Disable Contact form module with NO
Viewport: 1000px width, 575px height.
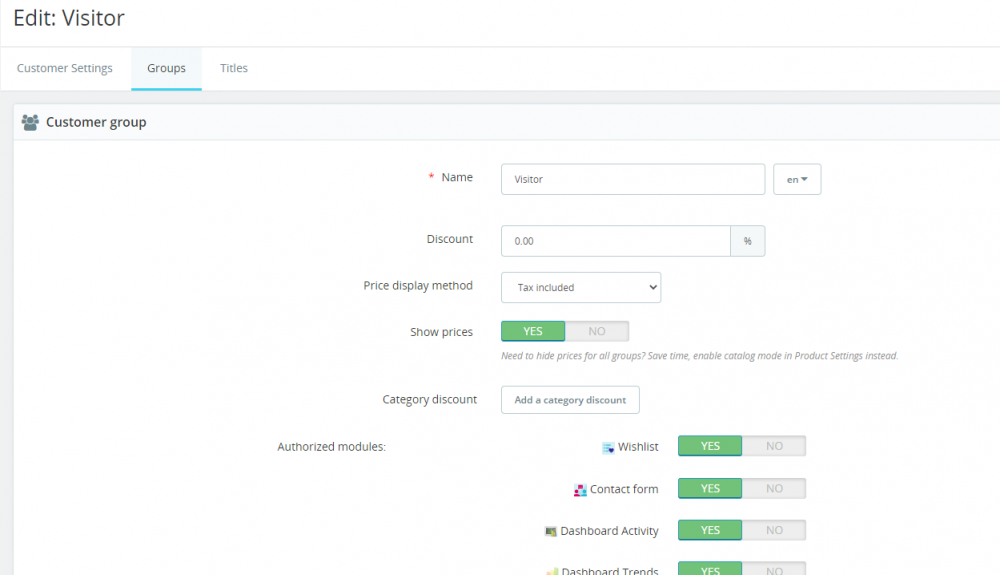point(774,488)
